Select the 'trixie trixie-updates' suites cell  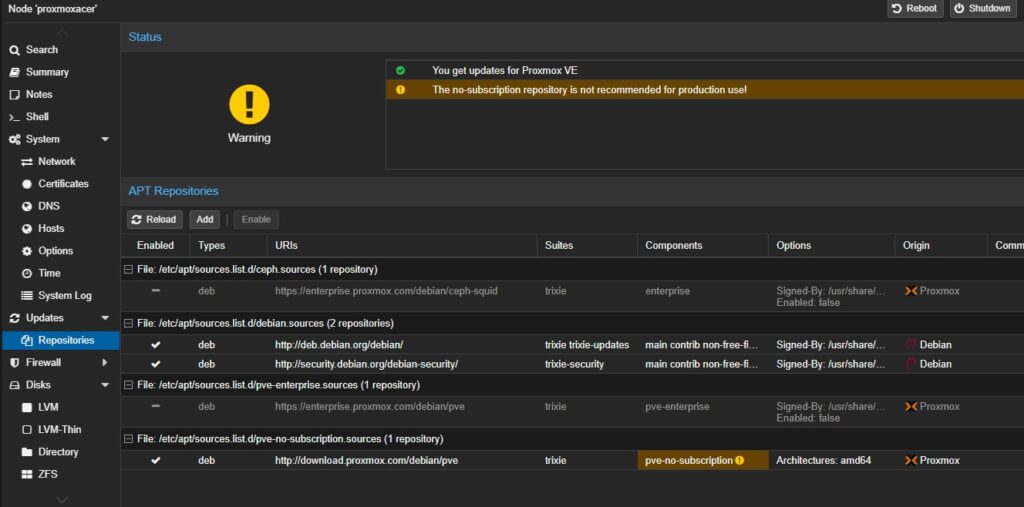(586, 345)
